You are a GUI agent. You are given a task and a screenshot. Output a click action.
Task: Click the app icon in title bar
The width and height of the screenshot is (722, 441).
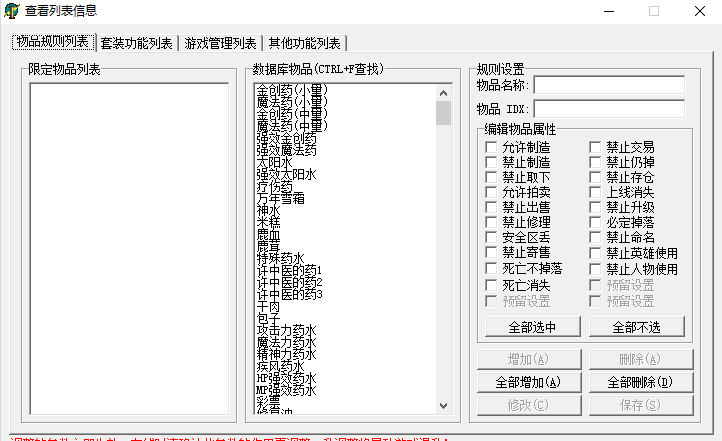(11, 11)
